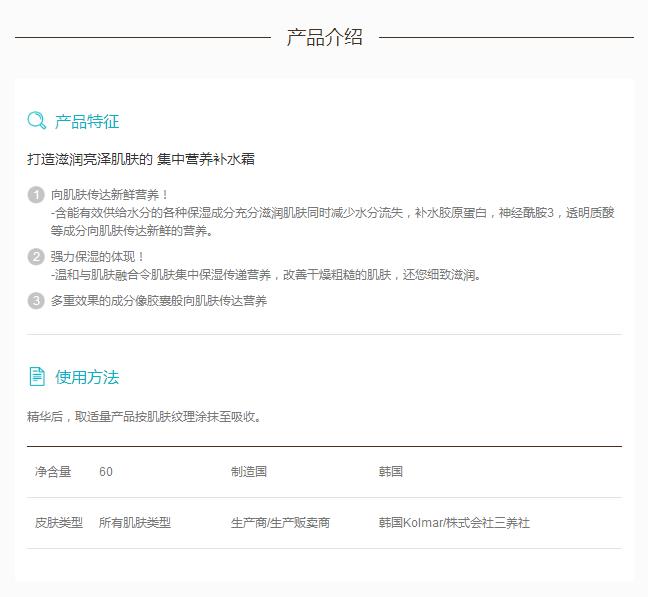Click the number 2 circle bullet

point(36,257)
